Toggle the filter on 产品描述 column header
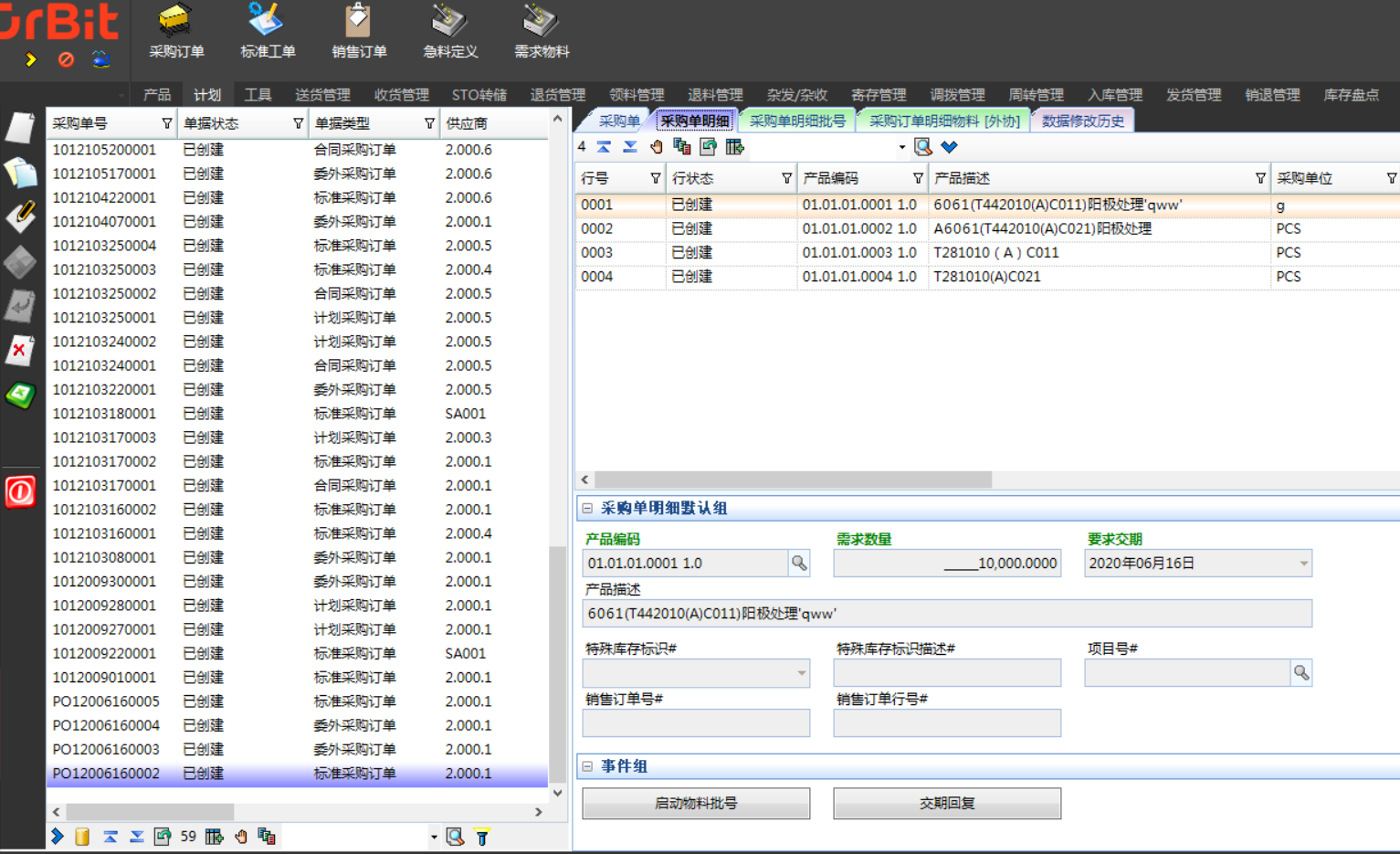This screenshot has width=1400, height=854. (x=1260, y=178)
